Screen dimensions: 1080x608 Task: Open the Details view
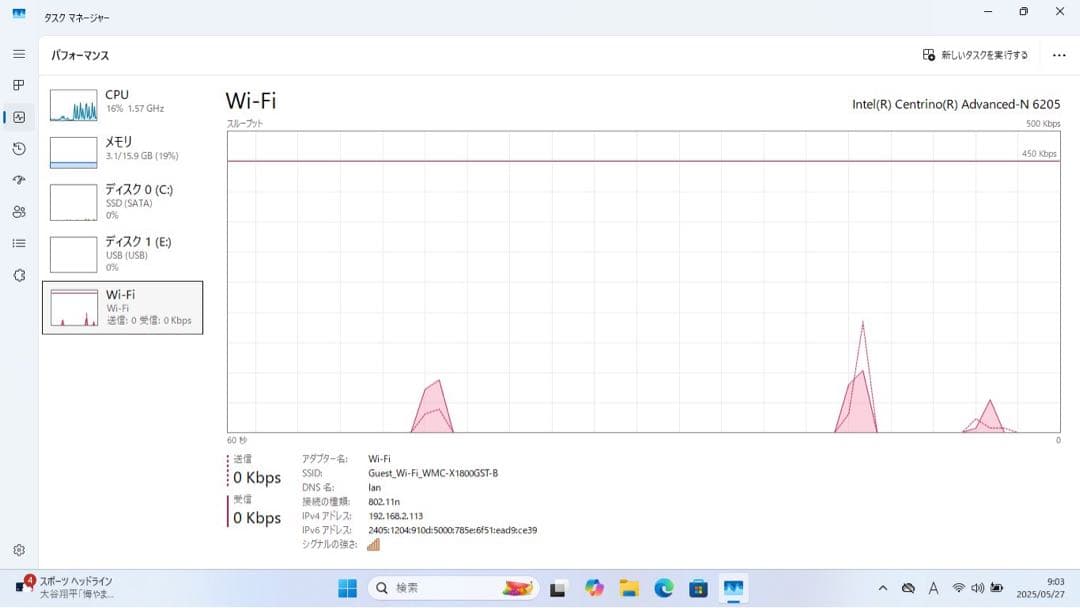[x=18, y=245]
